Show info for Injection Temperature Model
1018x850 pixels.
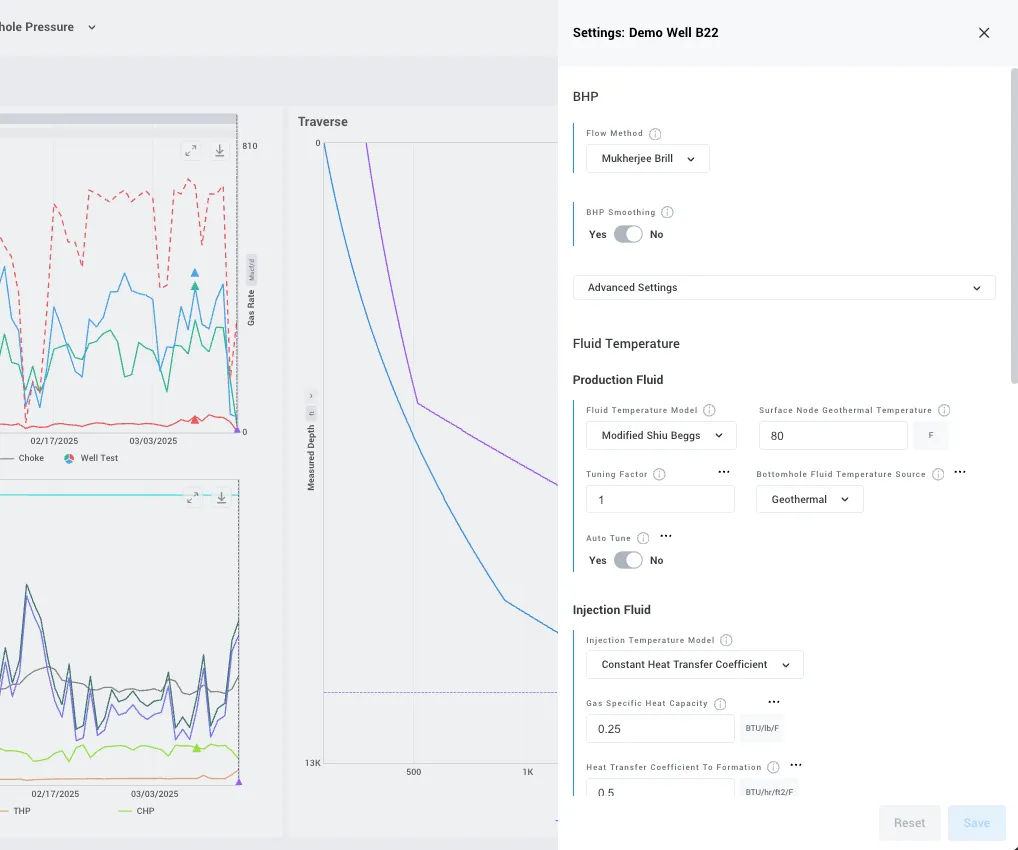point(726,640)
